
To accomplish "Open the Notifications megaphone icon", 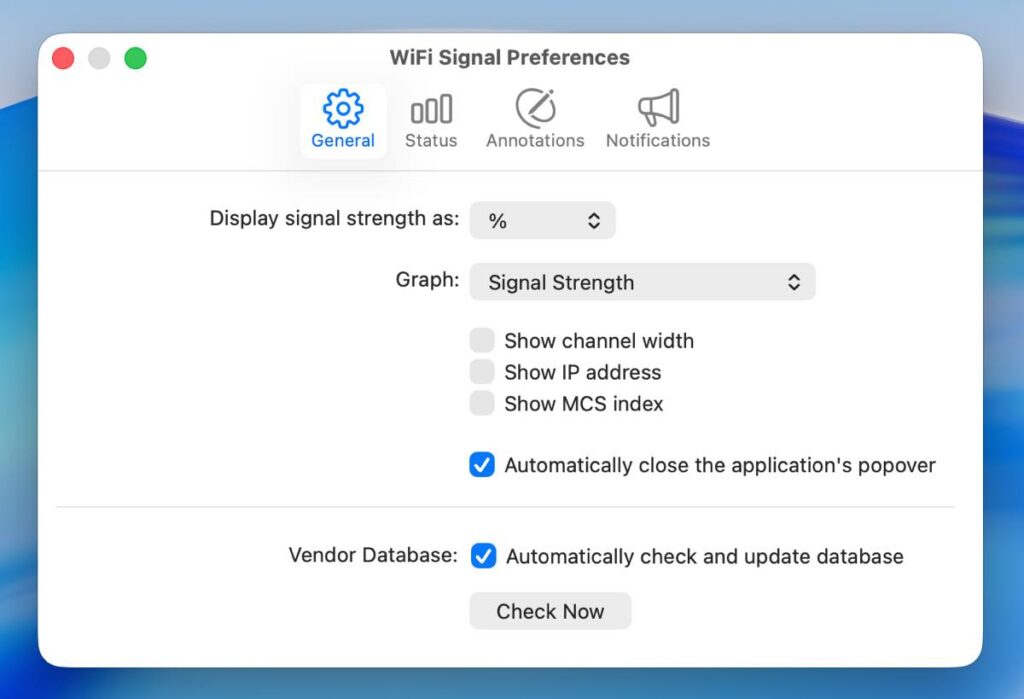I will pyautogui.click(x=658, y=107).
